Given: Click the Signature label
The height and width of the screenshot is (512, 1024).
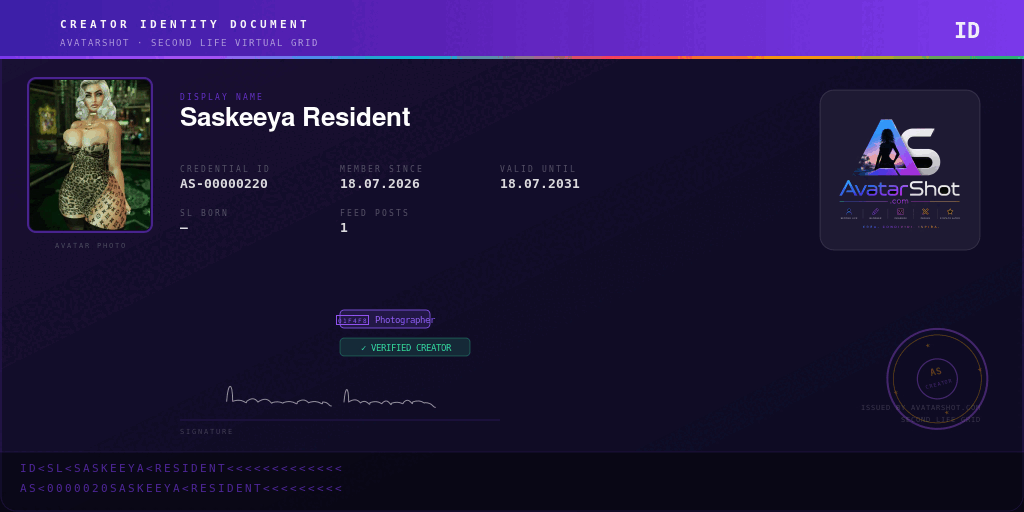Looking at the screenshot, I should tap(206, 432).
